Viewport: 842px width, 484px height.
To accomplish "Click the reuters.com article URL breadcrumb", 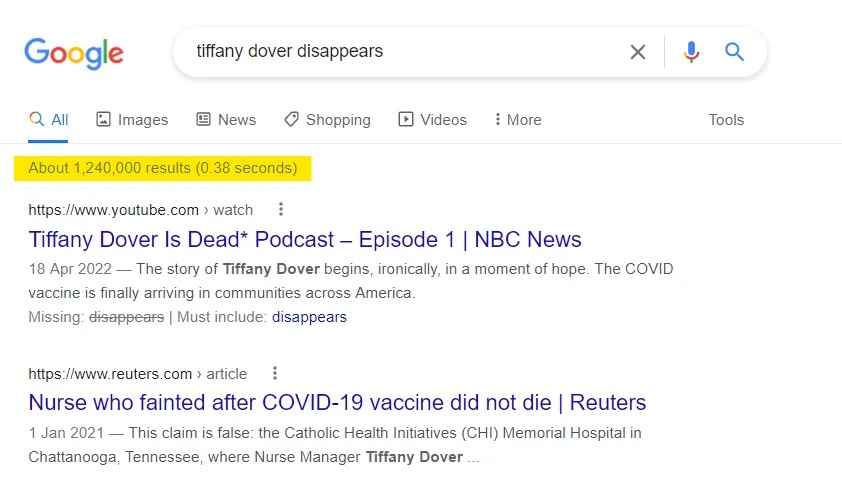I will coord(137,374).
